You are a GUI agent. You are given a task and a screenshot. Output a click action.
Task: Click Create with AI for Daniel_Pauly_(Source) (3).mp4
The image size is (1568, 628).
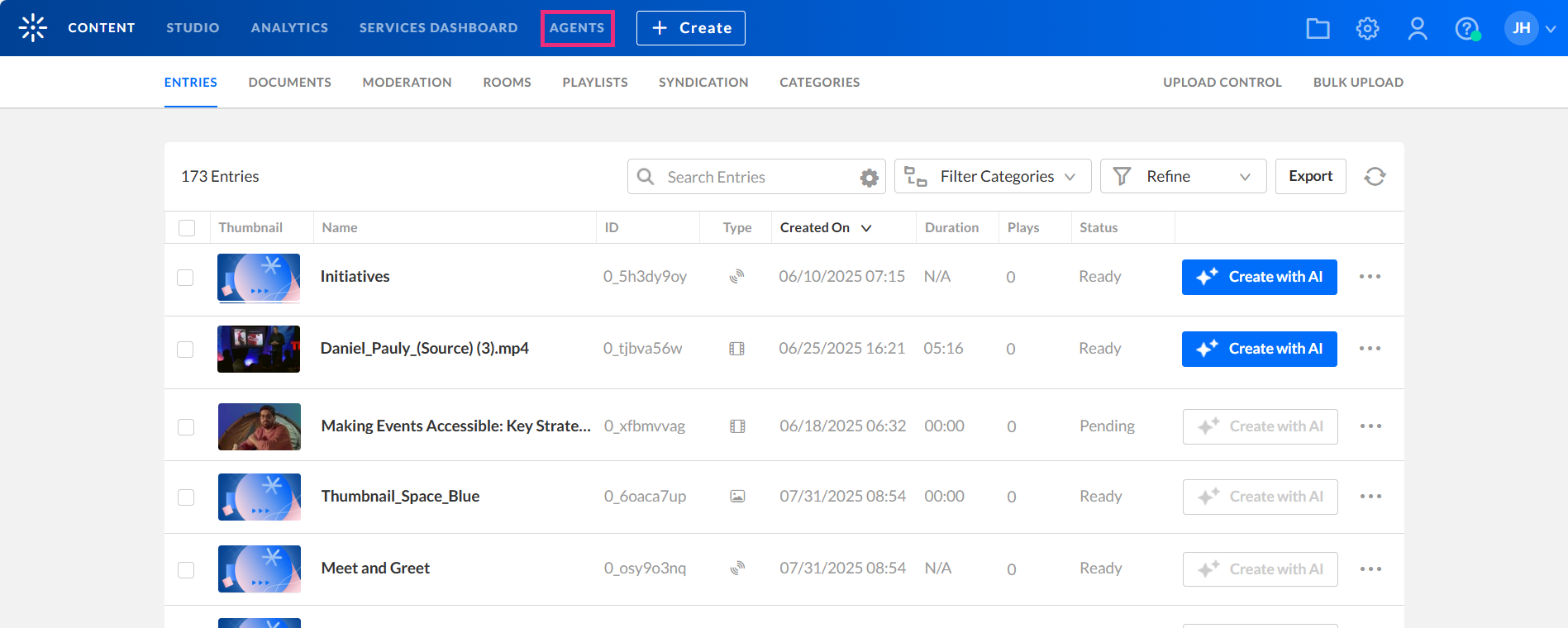point(1259,349)
